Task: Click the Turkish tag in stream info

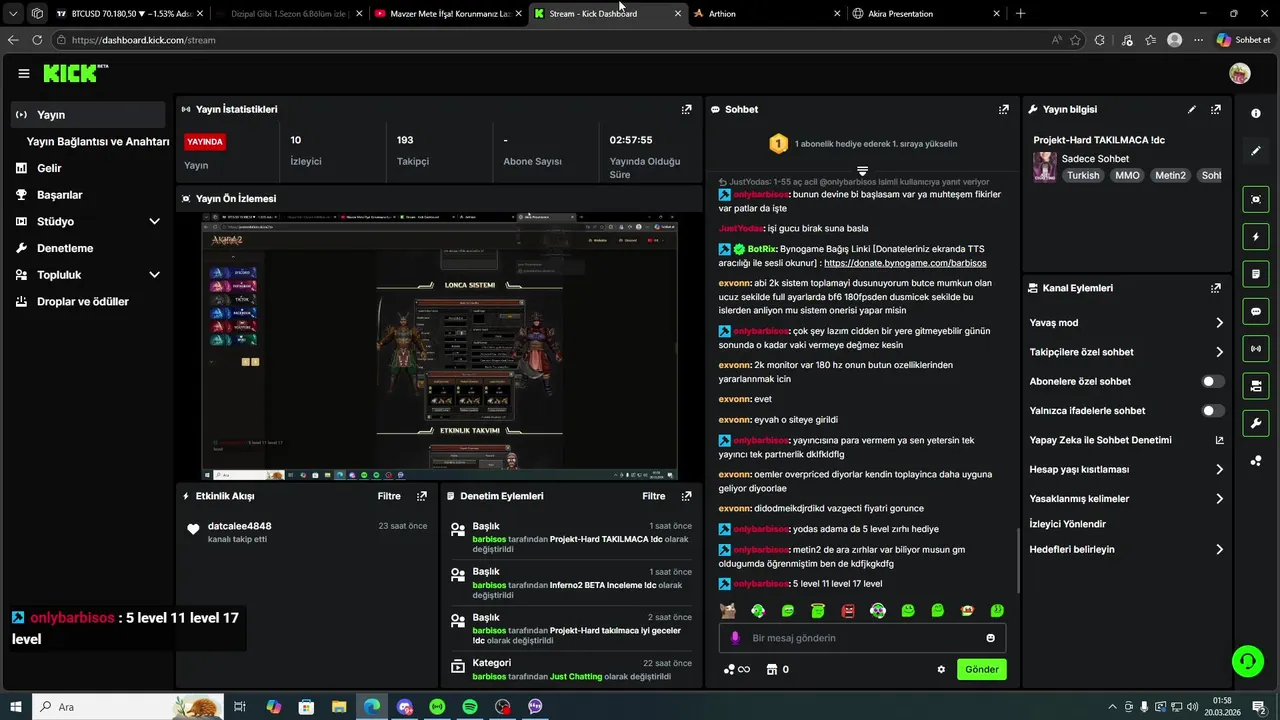Action: coord(1082,175)
